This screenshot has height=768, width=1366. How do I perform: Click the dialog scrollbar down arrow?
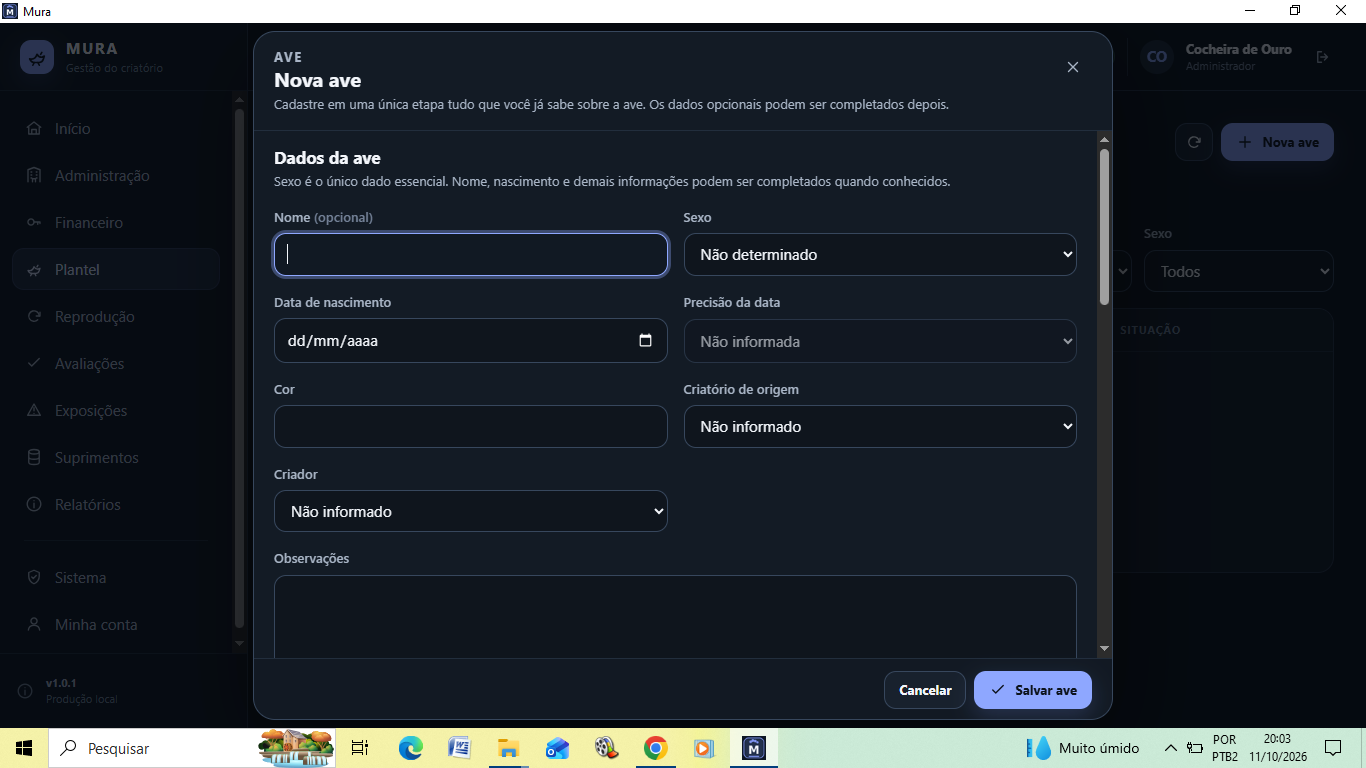pos(1104,649)
